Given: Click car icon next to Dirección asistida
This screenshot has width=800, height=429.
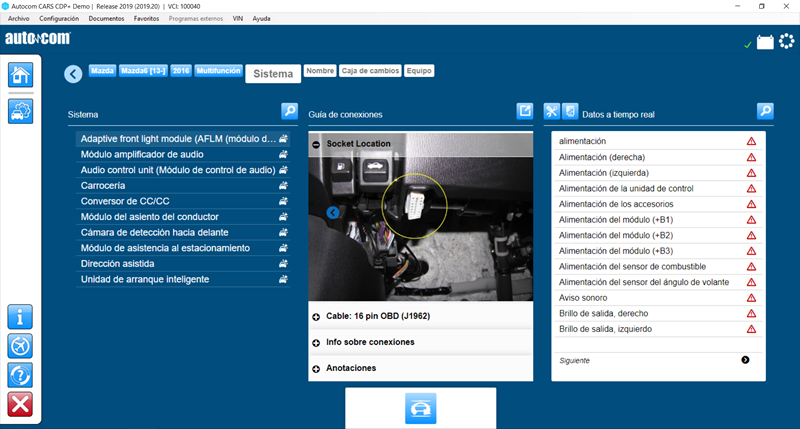Looking at the screenshot, I should point(283,264).
